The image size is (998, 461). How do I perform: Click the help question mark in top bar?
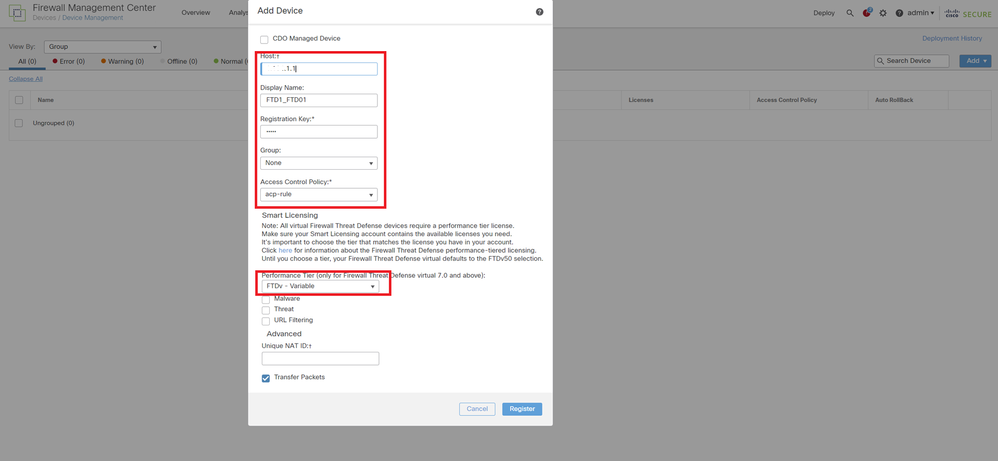click(x=899, y=13)
